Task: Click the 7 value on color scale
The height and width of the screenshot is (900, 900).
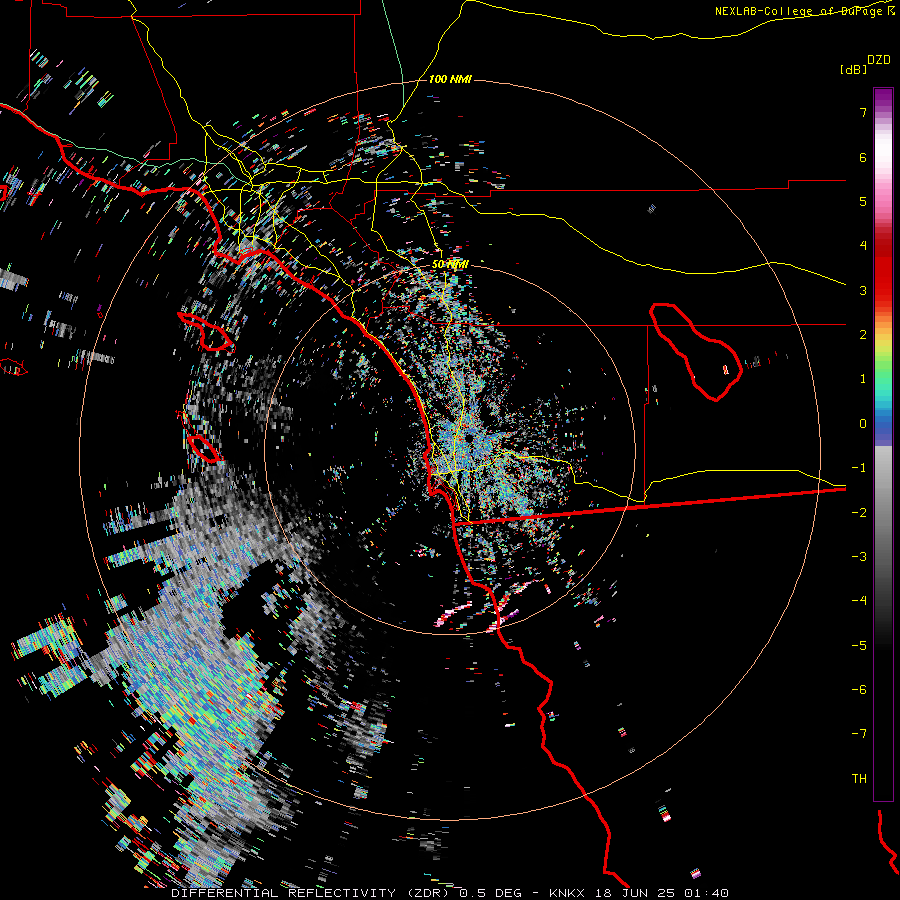Action: [863, 112]
